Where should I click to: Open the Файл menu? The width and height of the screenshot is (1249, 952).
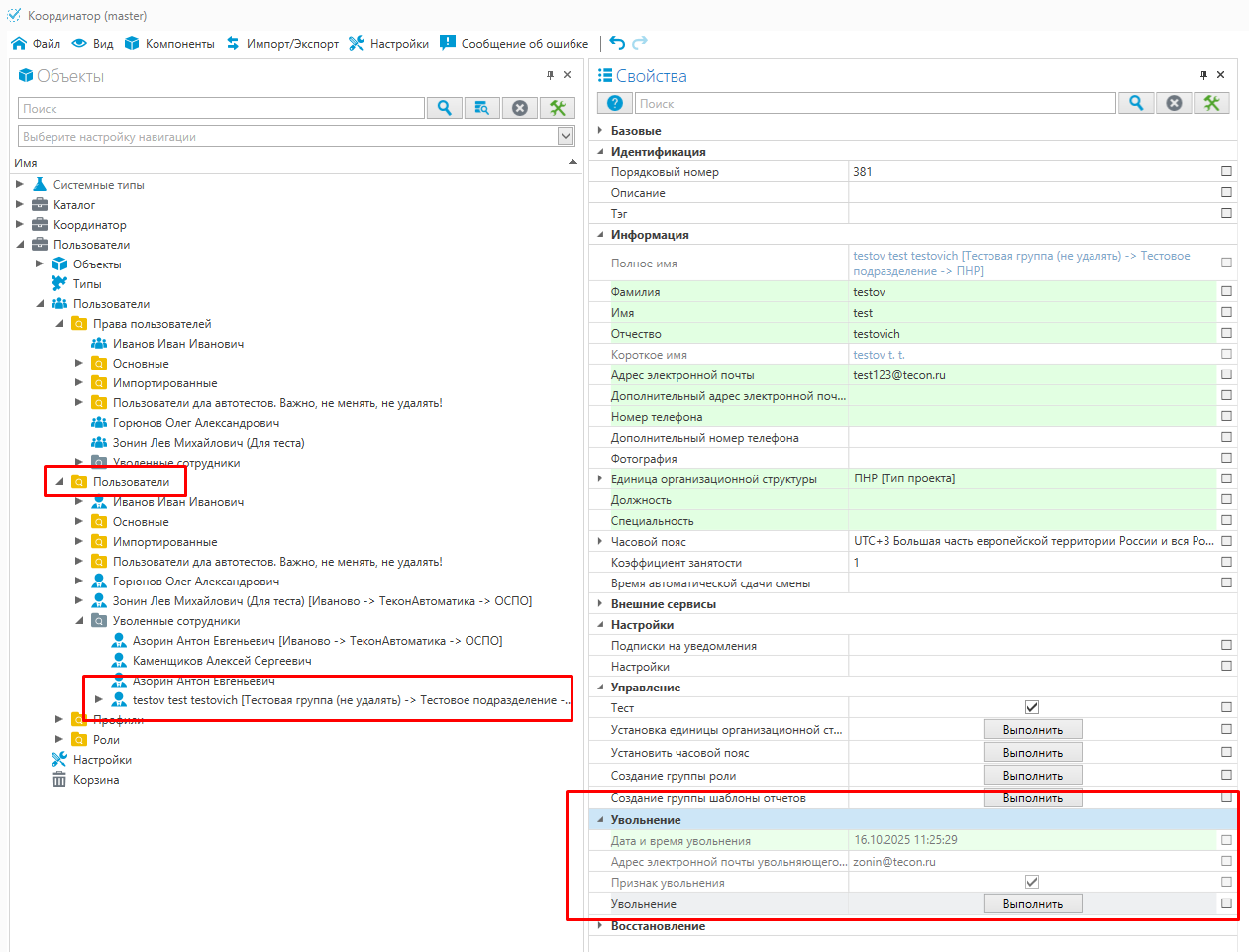click(x=36, y=44)
